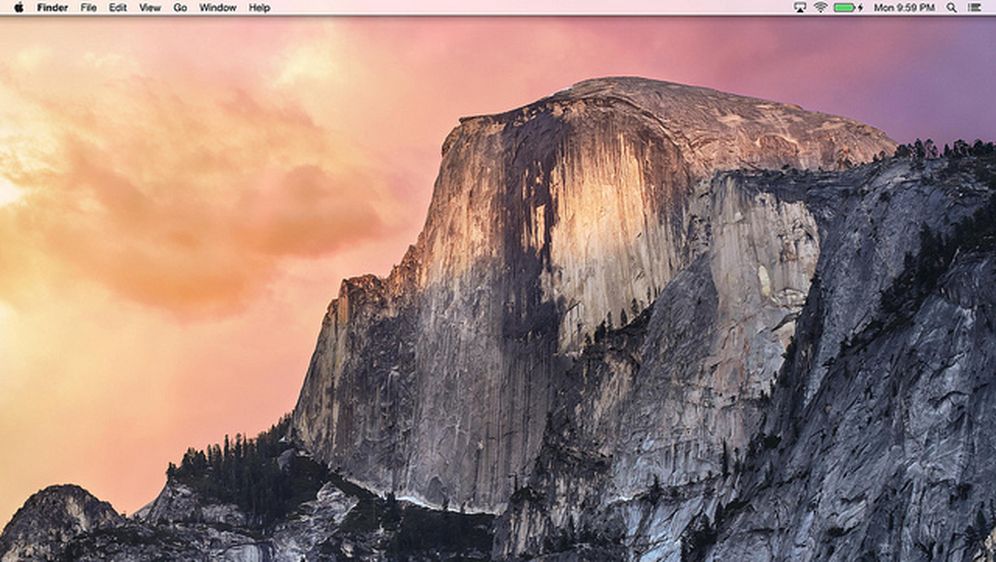The width and height of the screenshot is (996, 562).
Task: Expand the Edit menu
Action: click(118, 7)
